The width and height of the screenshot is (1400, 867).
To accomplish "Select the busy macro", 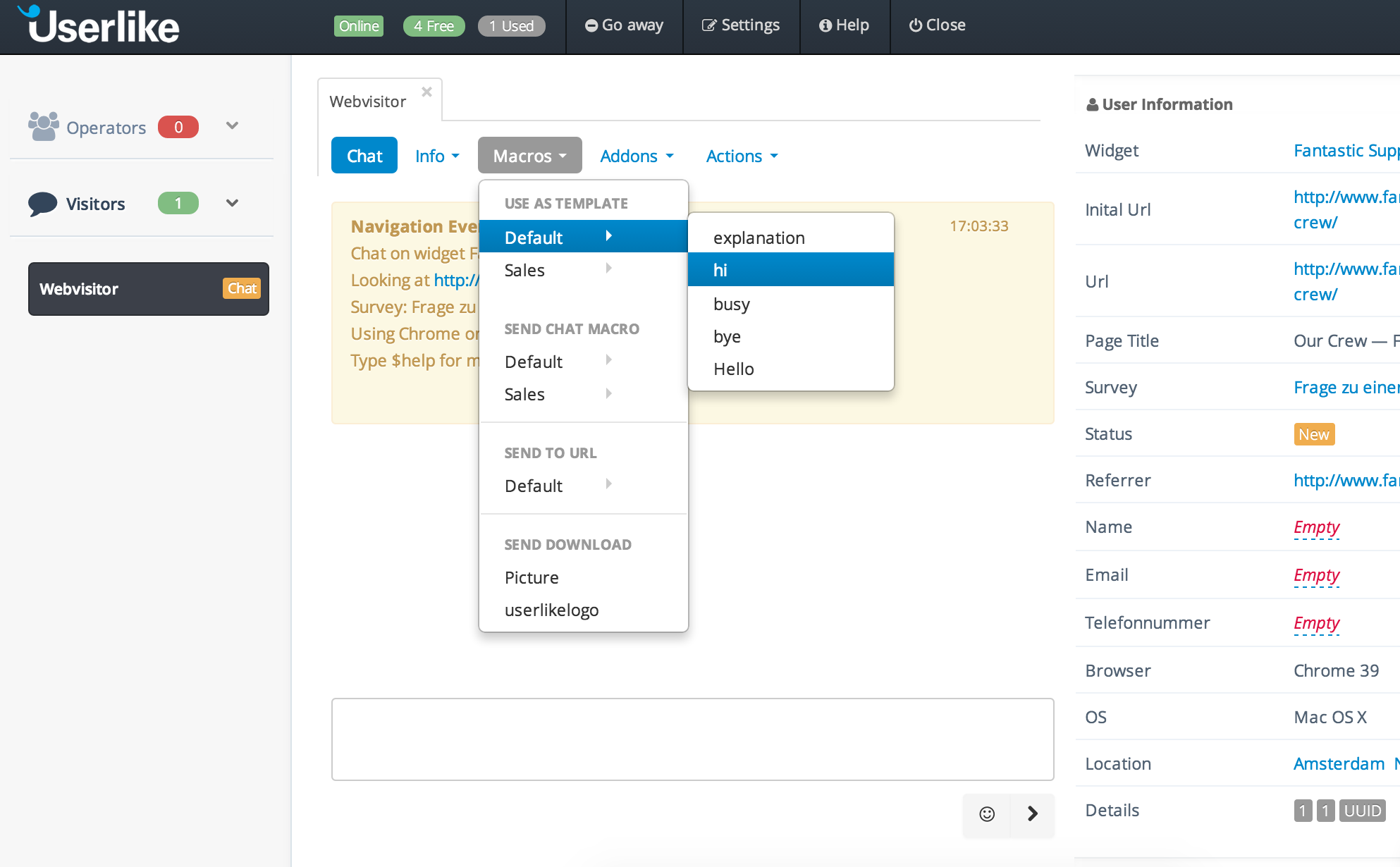I will [x=790, y=304].
